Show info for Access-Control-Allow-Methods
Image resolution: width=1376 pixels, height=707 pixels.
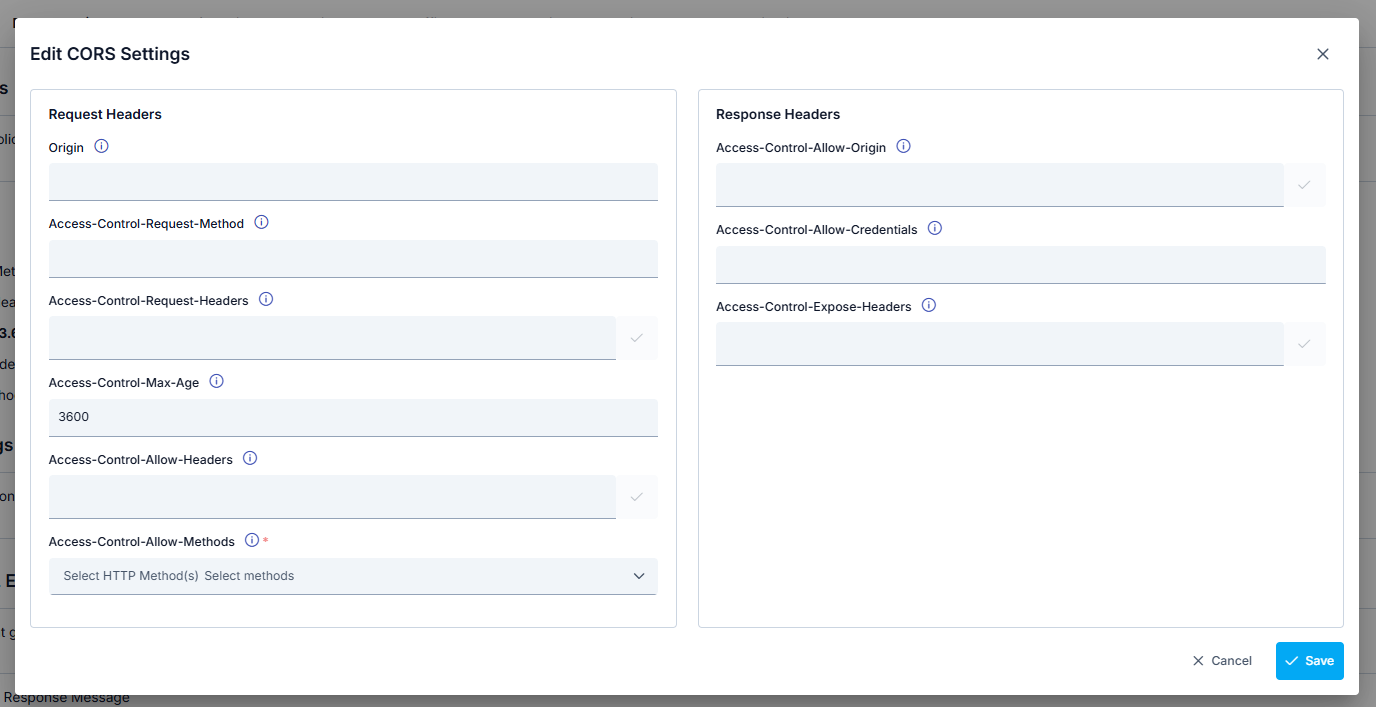click(252, 540)
